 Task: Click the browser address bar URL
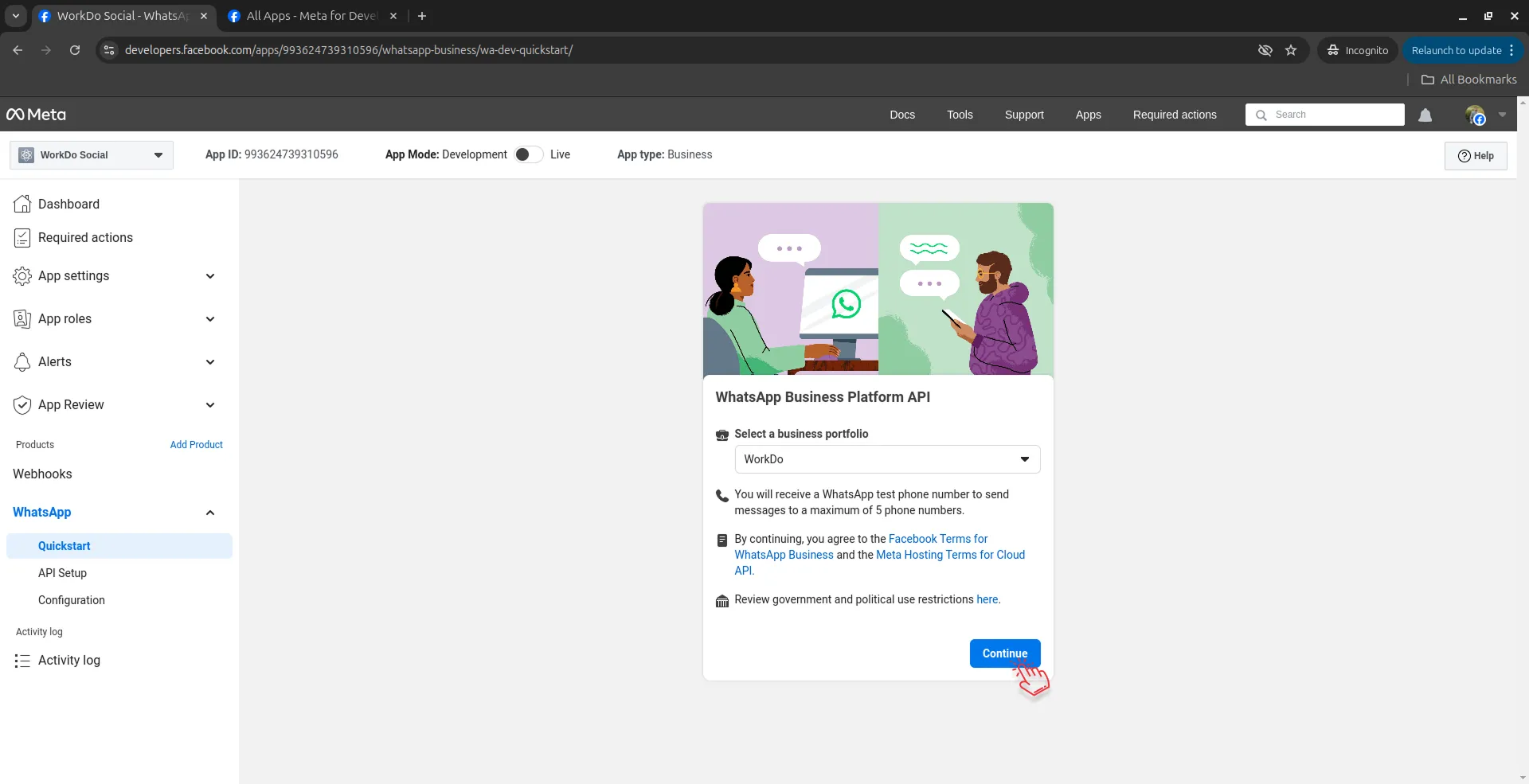pos(349,50)
